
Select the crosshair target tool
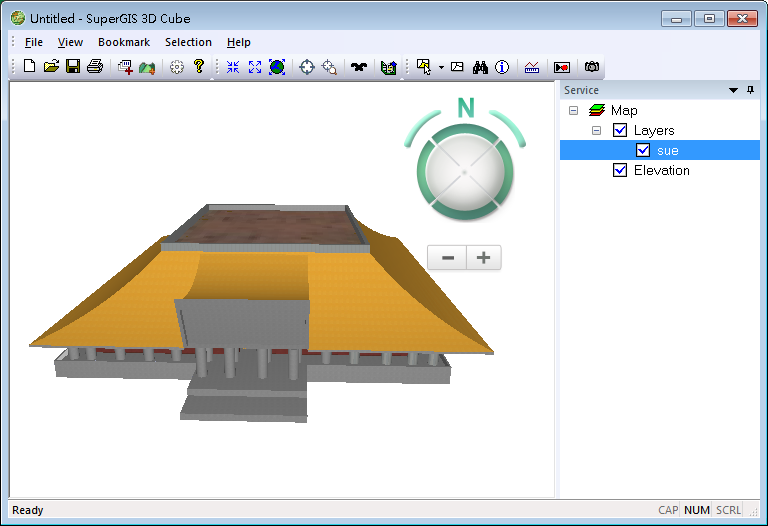(x=307, y=67)
